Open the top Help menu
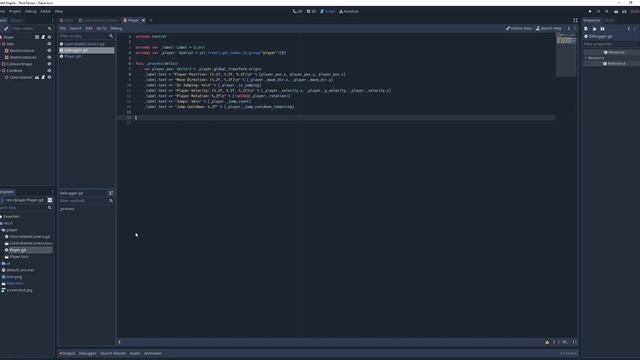The image size is (640, 360). click(x=59, y=11)
